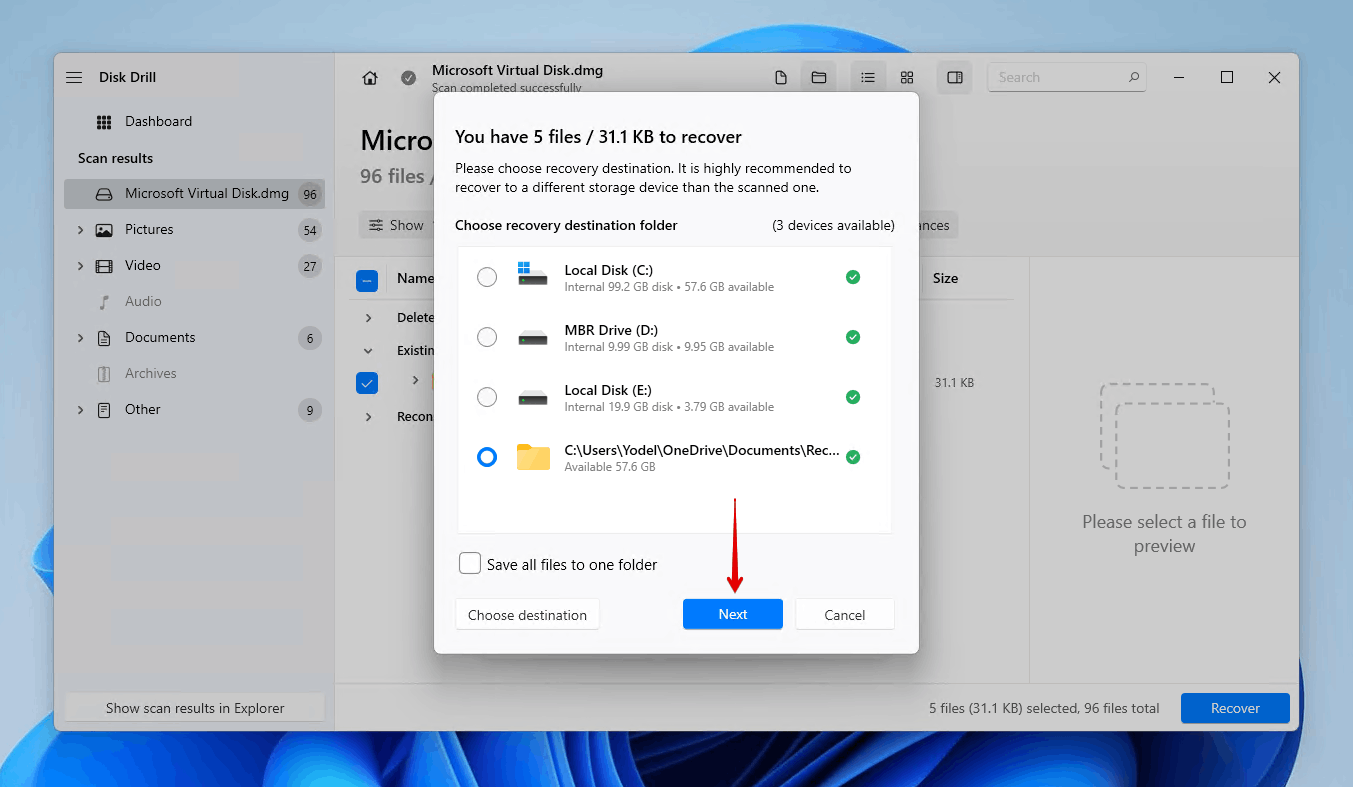Open the Video category in sidebar
This screenshot has width=1353, height=787.
(x=143, y=265)
